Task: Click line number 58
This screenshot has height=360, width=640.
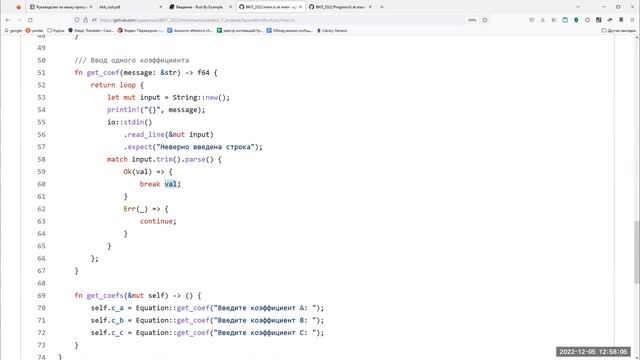Action: pos(41,159)
